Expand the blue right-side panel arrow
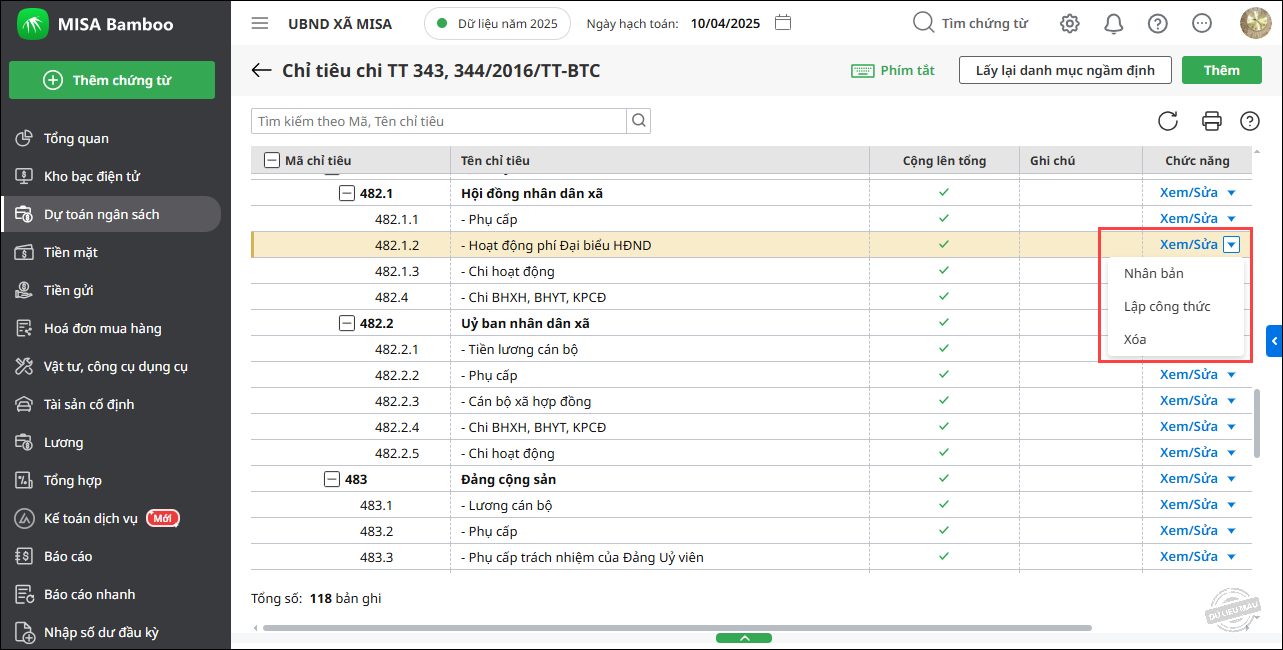Viewport: 1283px width, 650px height. (x=1274, y=341)
